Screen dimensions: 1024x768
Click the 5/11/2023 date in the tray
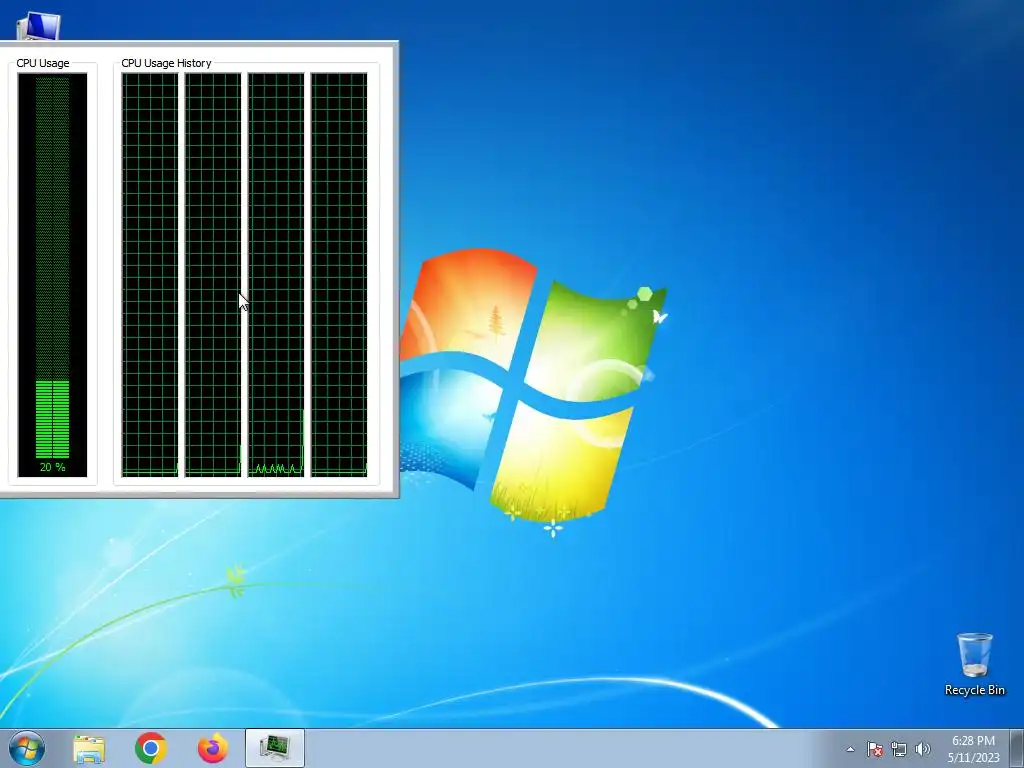[x=974, y=758]
